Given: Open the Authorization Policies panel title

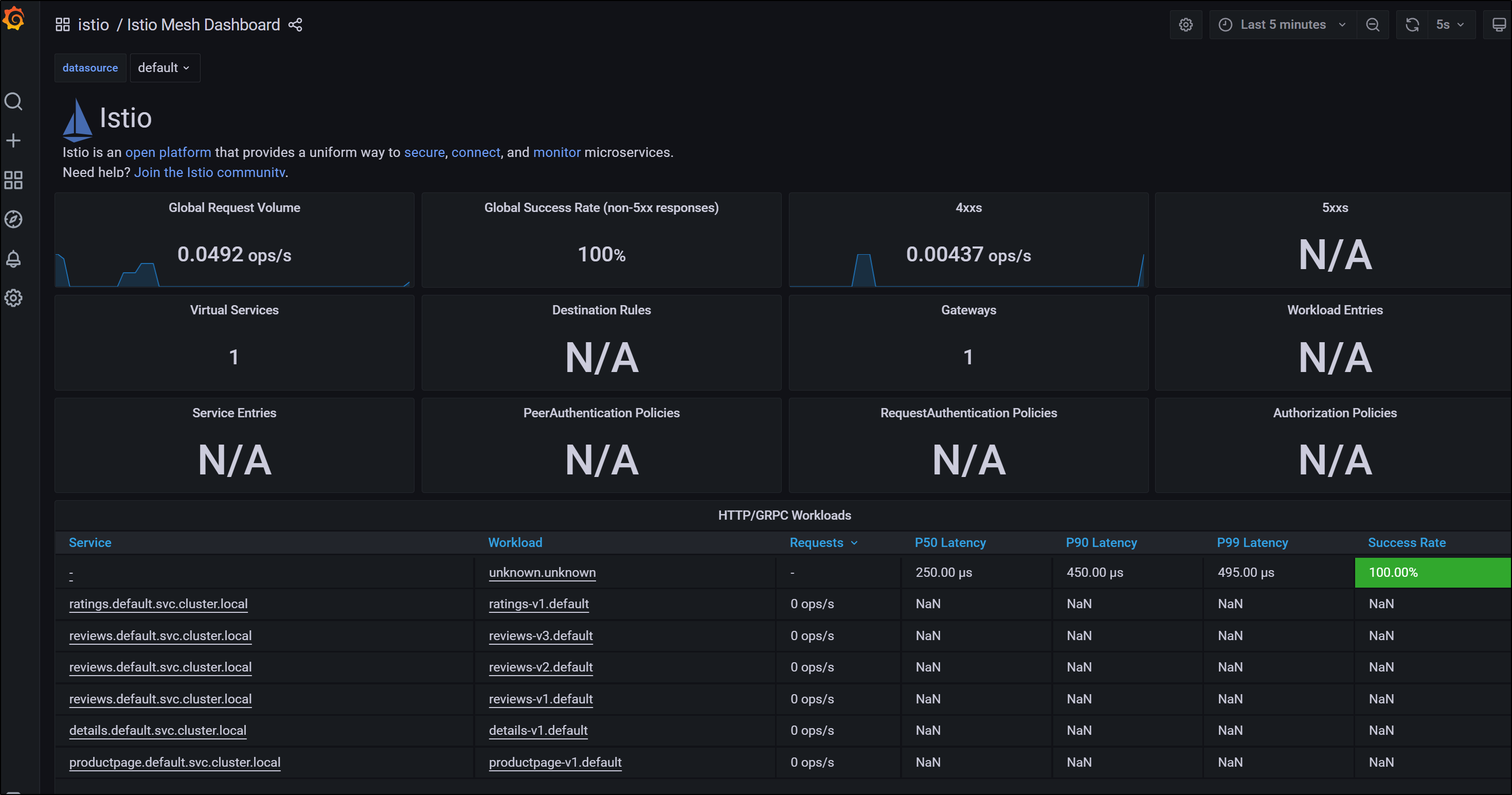Looking at the screenshot, I should click(x=1335, y=413).
